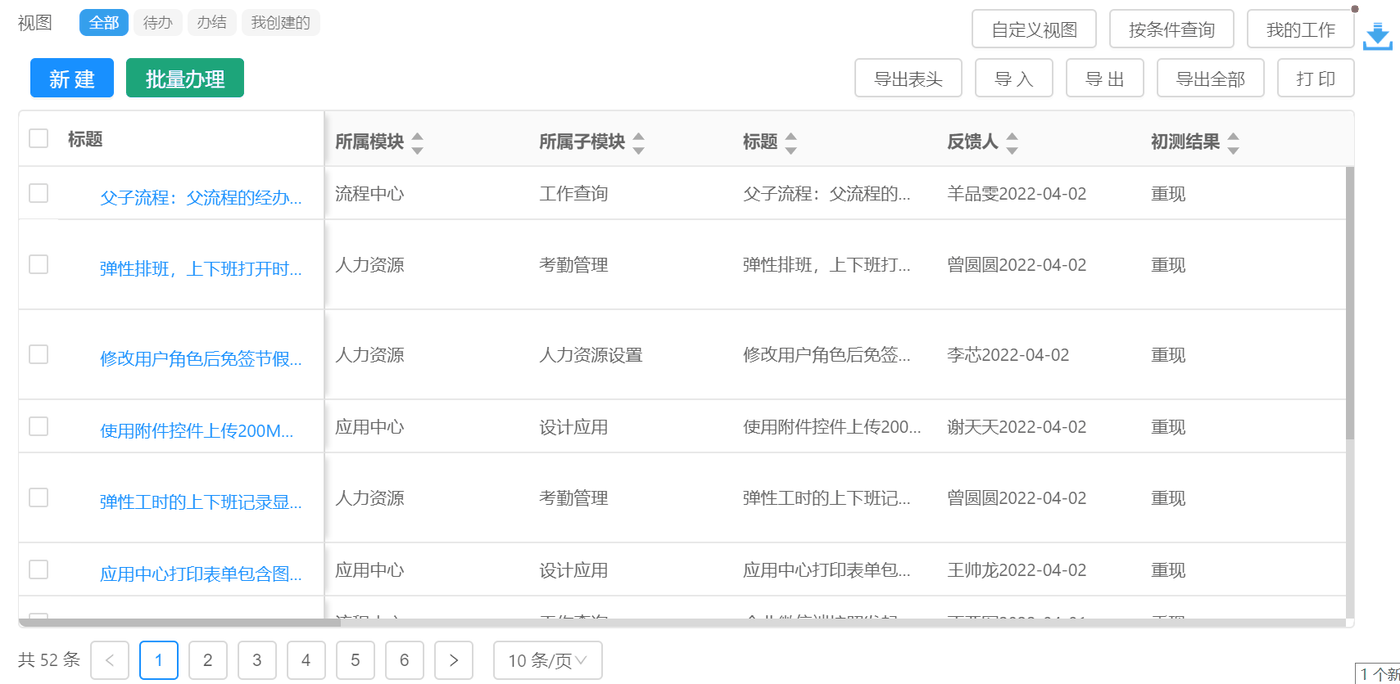The image size is (1400, 684).
Task: Click the 导入 button
Action: [x=1014, y=78]
